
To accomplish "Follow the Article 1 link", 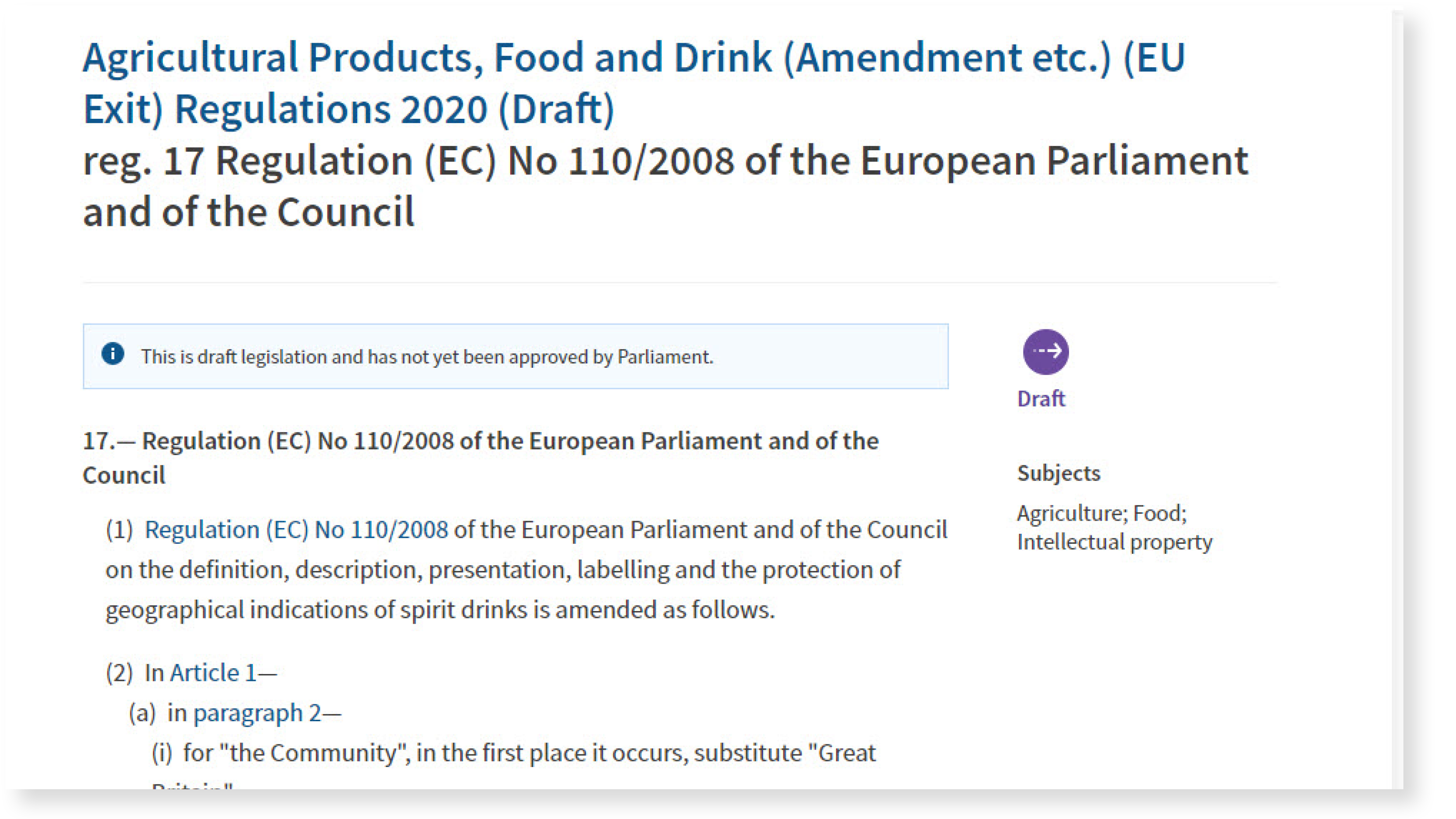I will (x=213, y=673).
